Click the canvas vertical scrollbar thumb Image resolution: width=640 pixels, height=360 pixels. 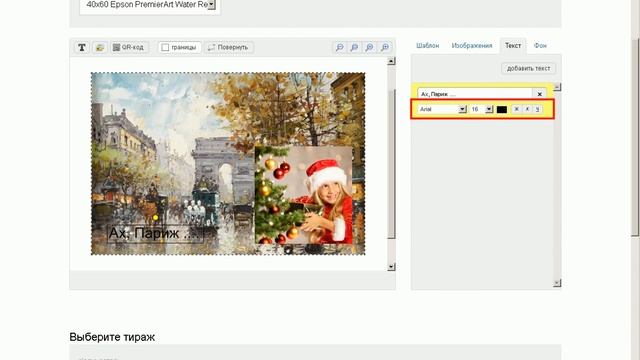[x=391, y=163]
